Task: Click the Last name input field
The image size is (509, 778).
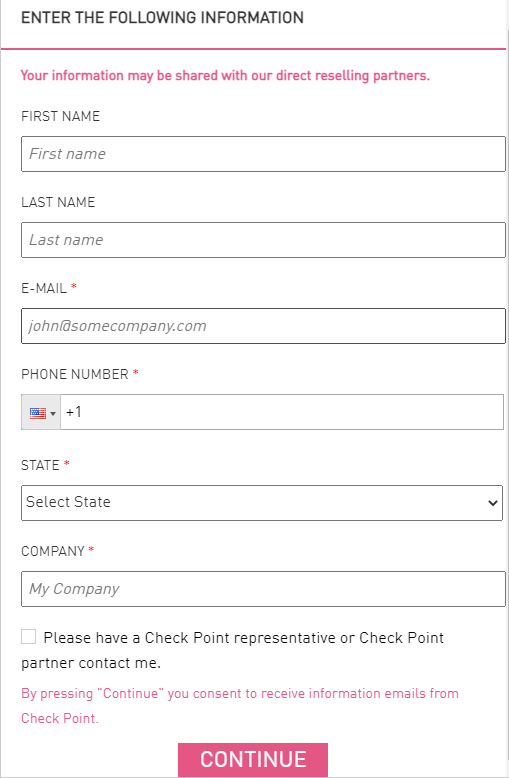Action: [263, 240]
